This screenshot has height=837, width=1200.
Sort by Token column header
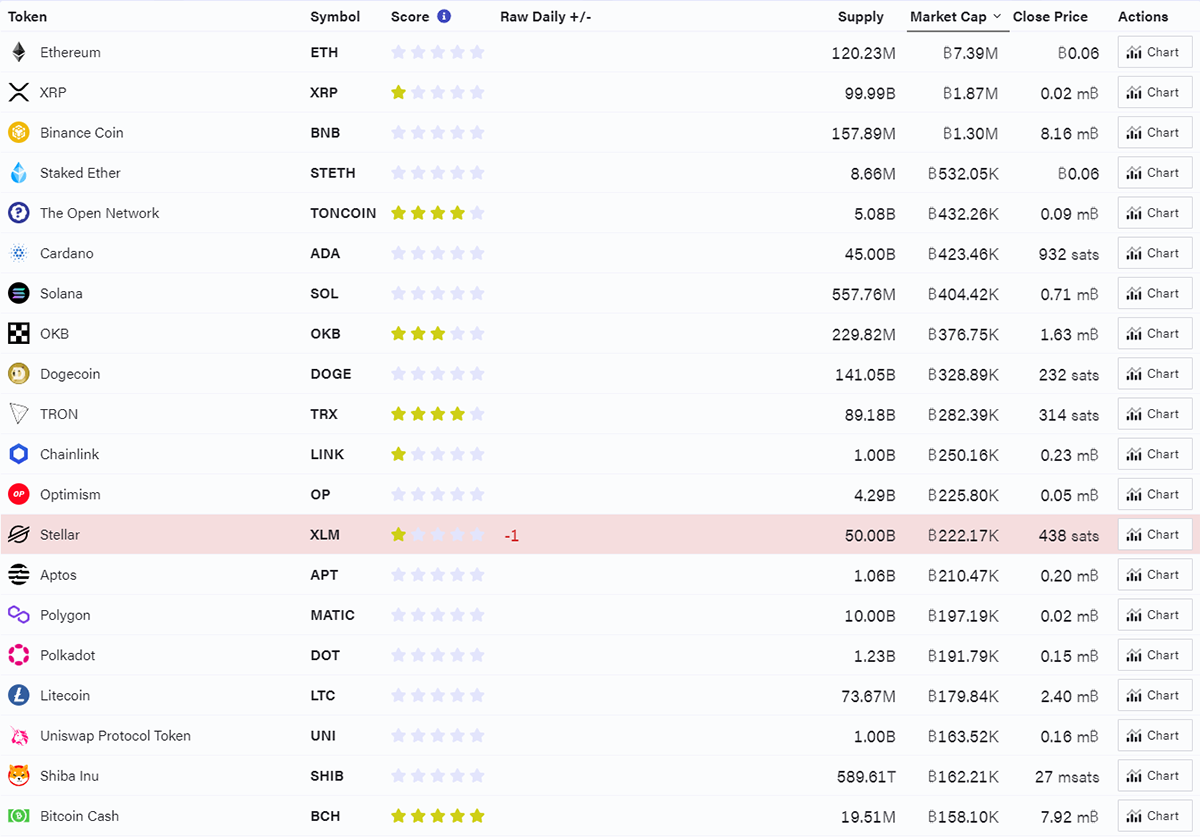[x=27, y=16]
